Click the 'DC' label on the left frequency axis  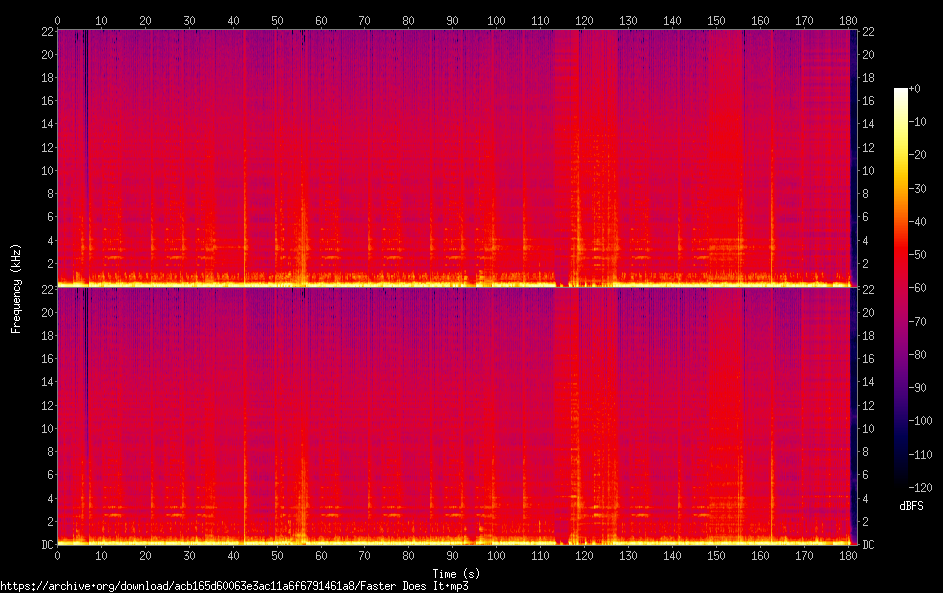click(46, 544)
